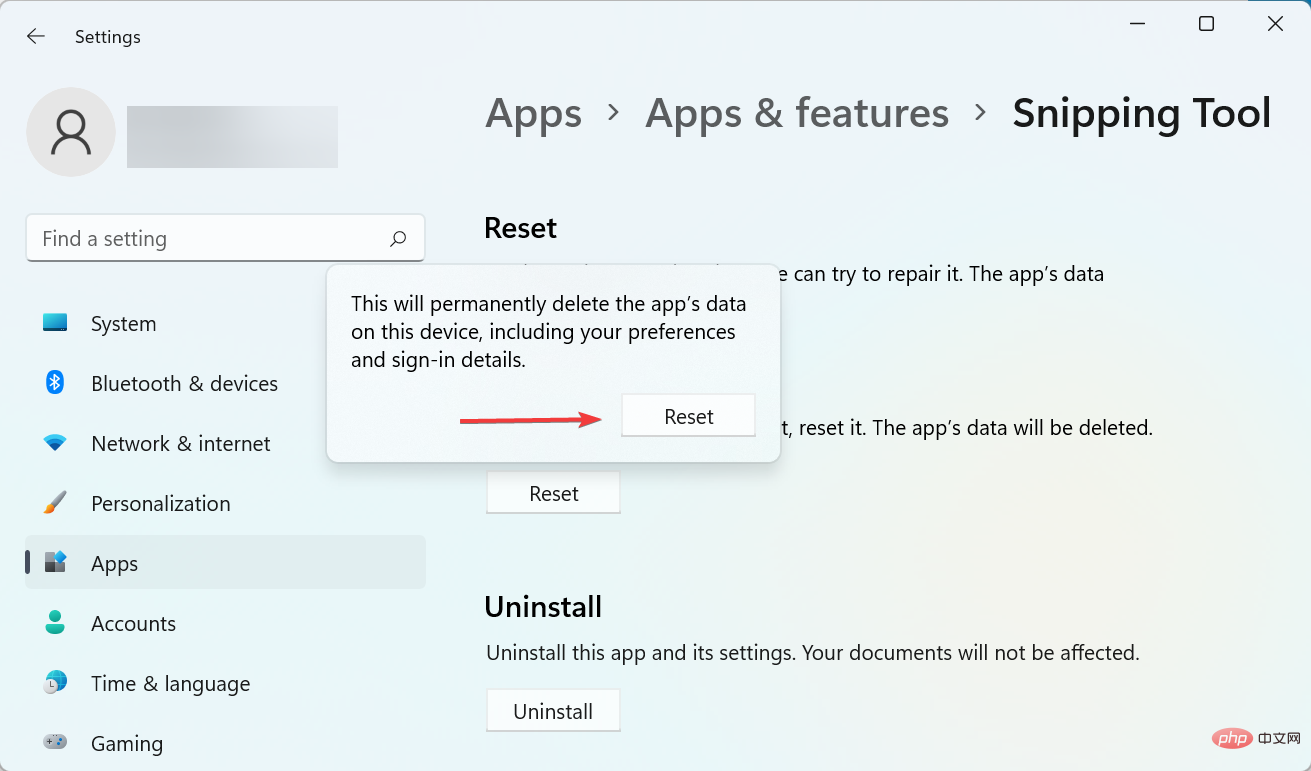Image resolution: width=1311 pixels, height=771 pixels.
Task: Click the Uninstall section heading
Action: click(x=543, y=607)
